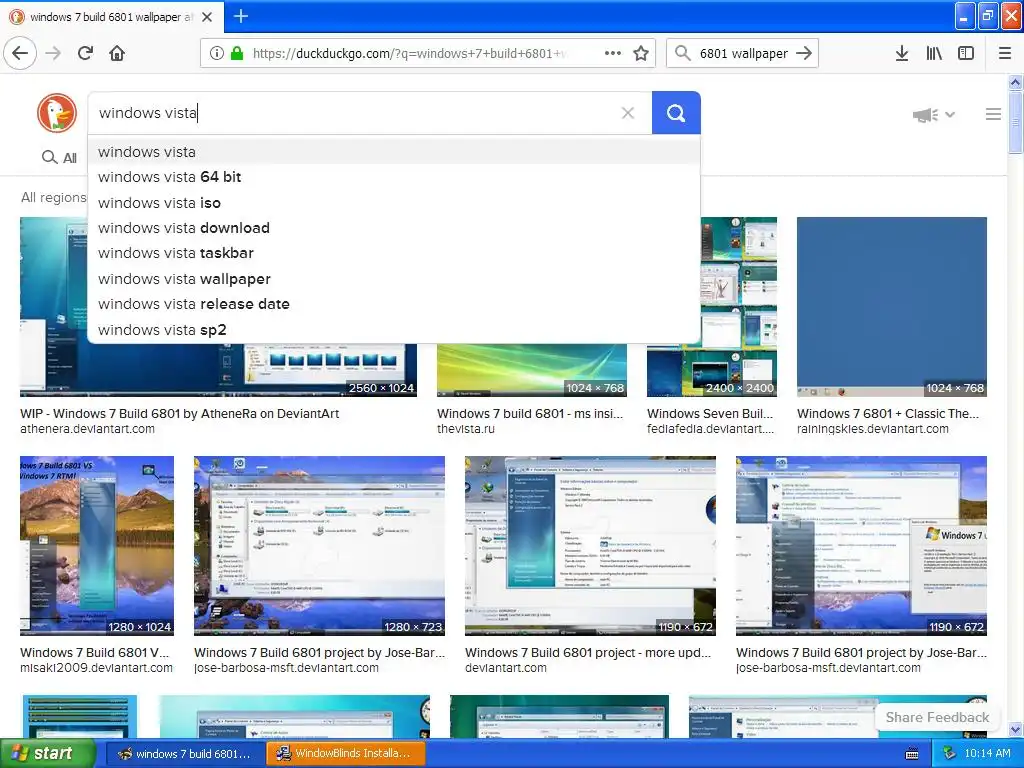The height and width of the screenshot is (768, 1024).
Task: Switch to the All results tab
Action: coord(59,157)
